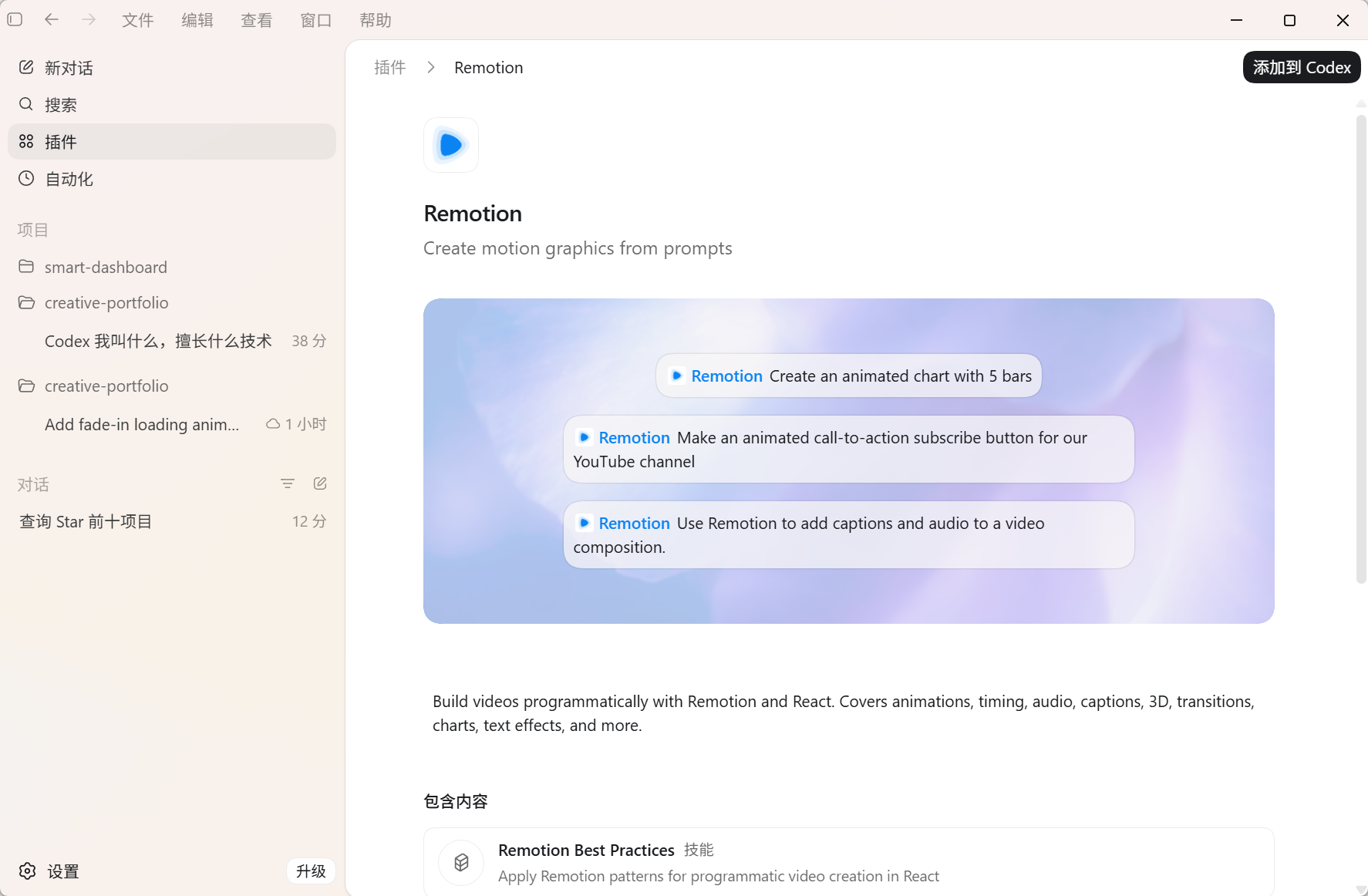This screenshot has width=1368, height=896.
Task: Click the vertical scrollbar thumb
Action: pos(1361,349)
